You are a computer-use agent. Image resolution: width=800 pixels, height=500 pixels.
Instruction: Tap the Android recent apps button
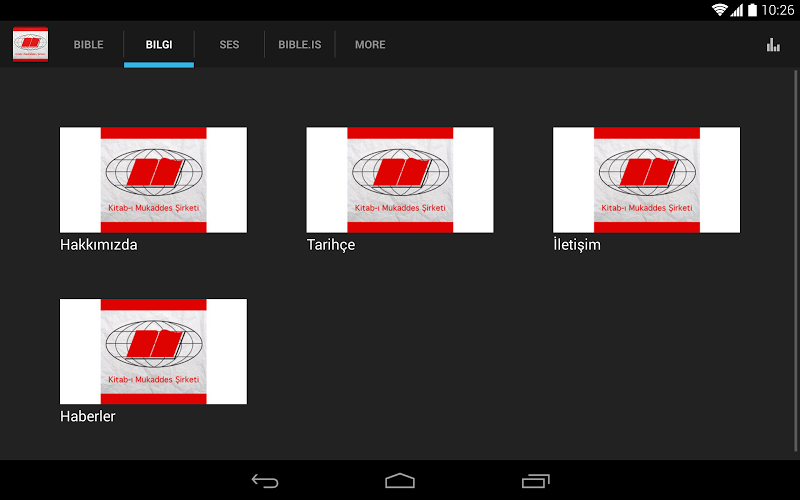coord(535,481)
